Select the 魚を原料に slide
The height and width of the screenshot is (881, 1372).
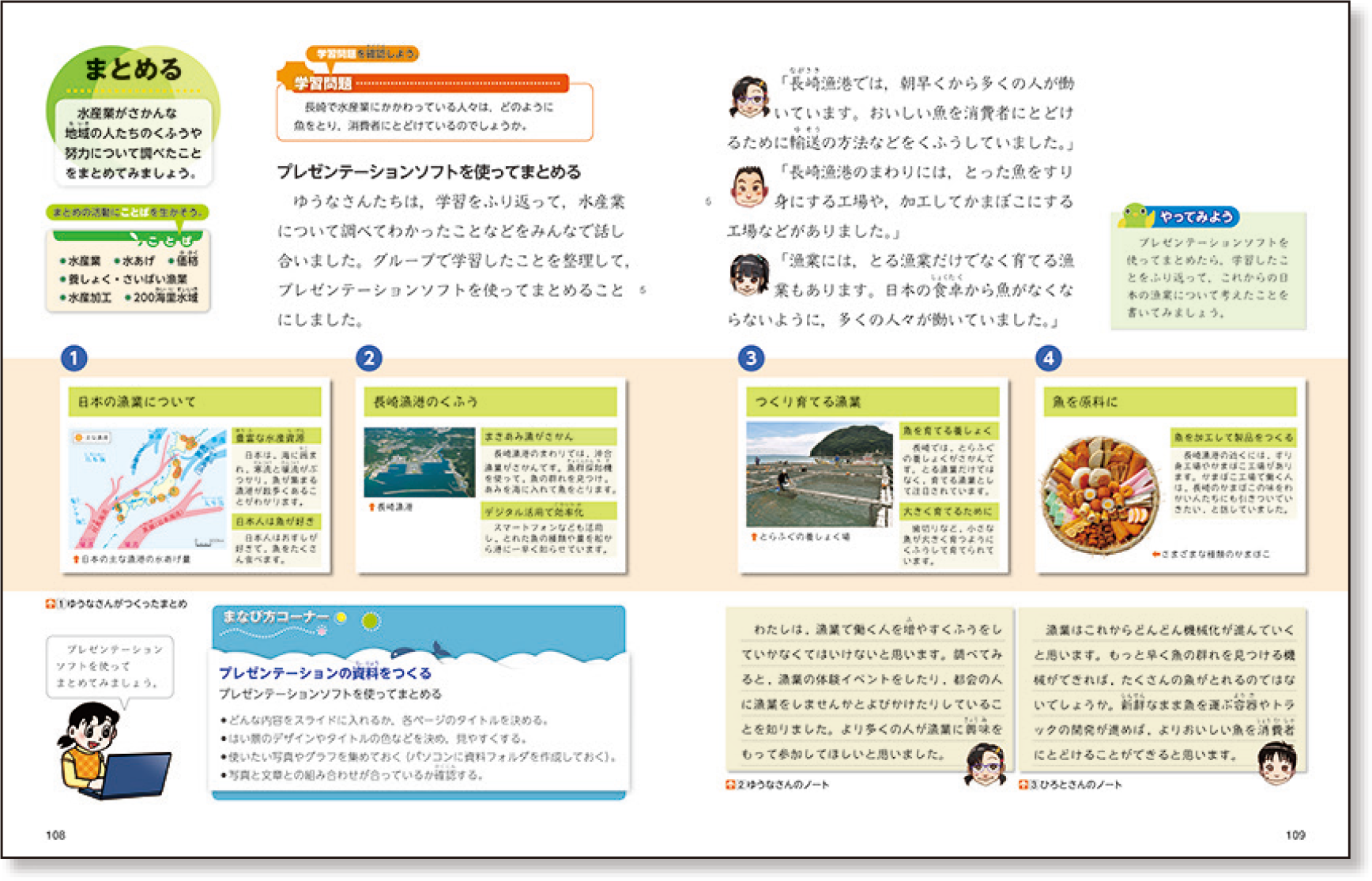[x=1170, y=475]
